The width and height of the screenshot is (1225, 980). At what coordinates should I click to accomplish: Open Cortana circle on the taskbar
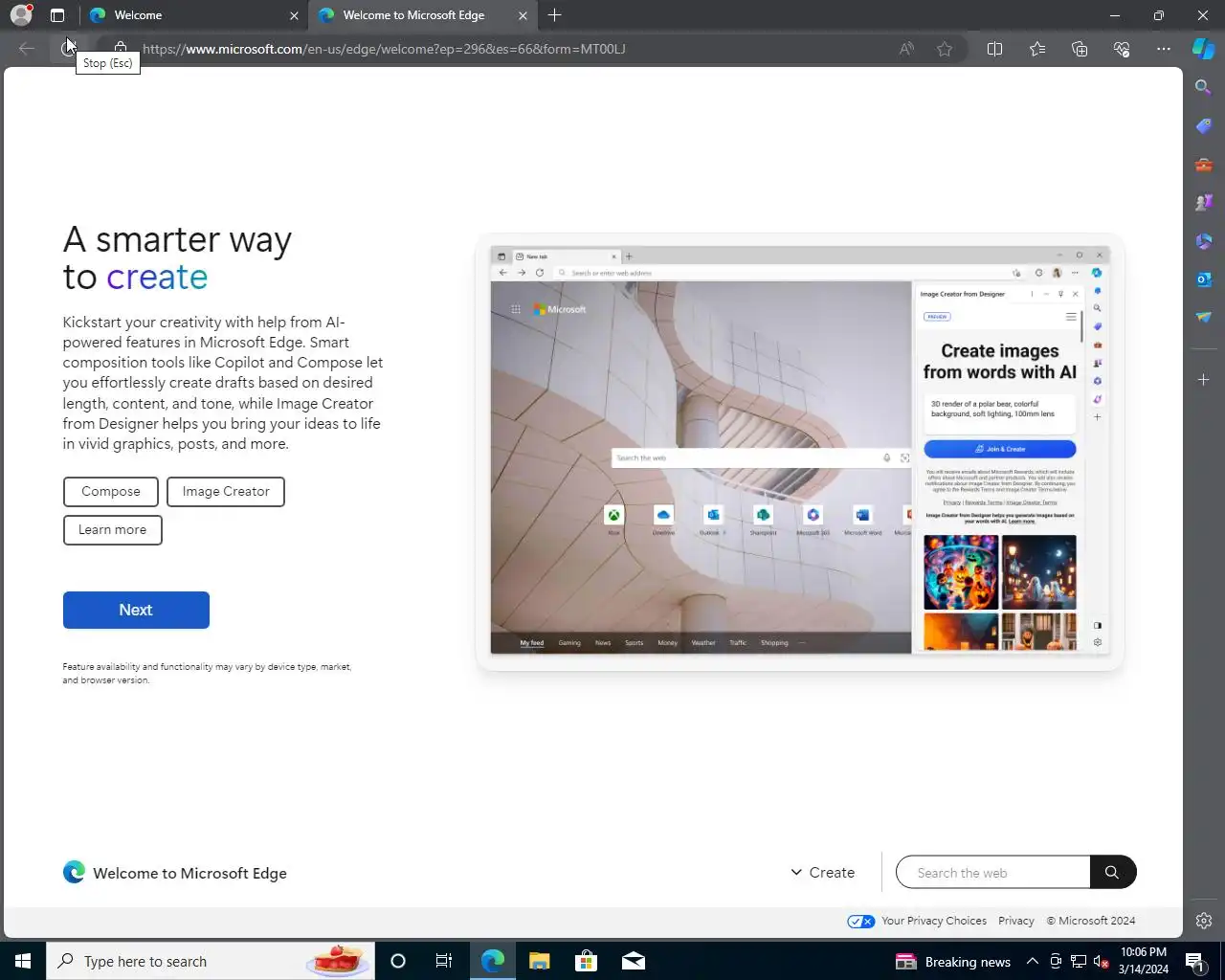click(x=398, y=961)
